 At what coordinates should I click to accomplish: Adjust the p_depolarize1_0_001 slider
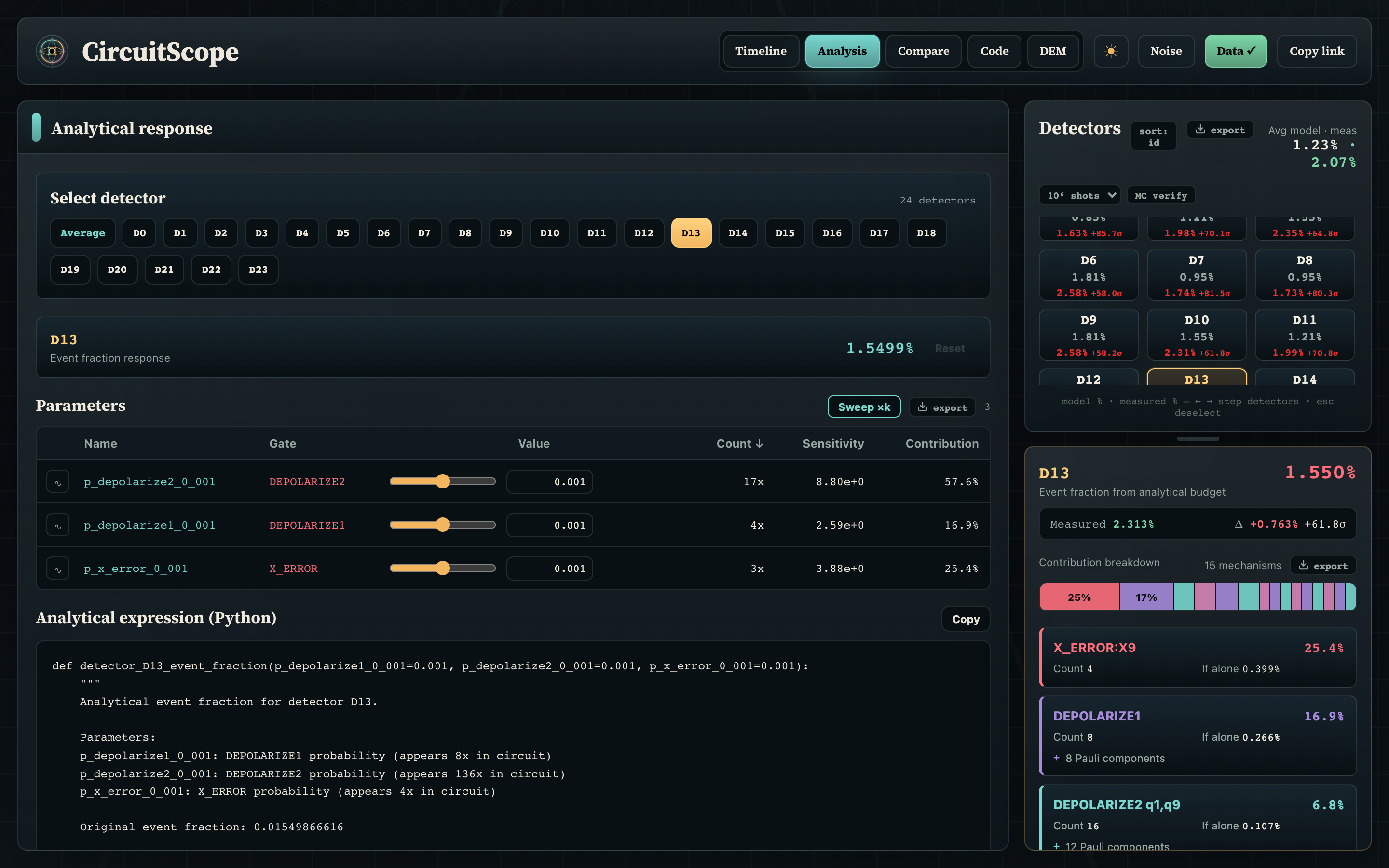(443, 525)
